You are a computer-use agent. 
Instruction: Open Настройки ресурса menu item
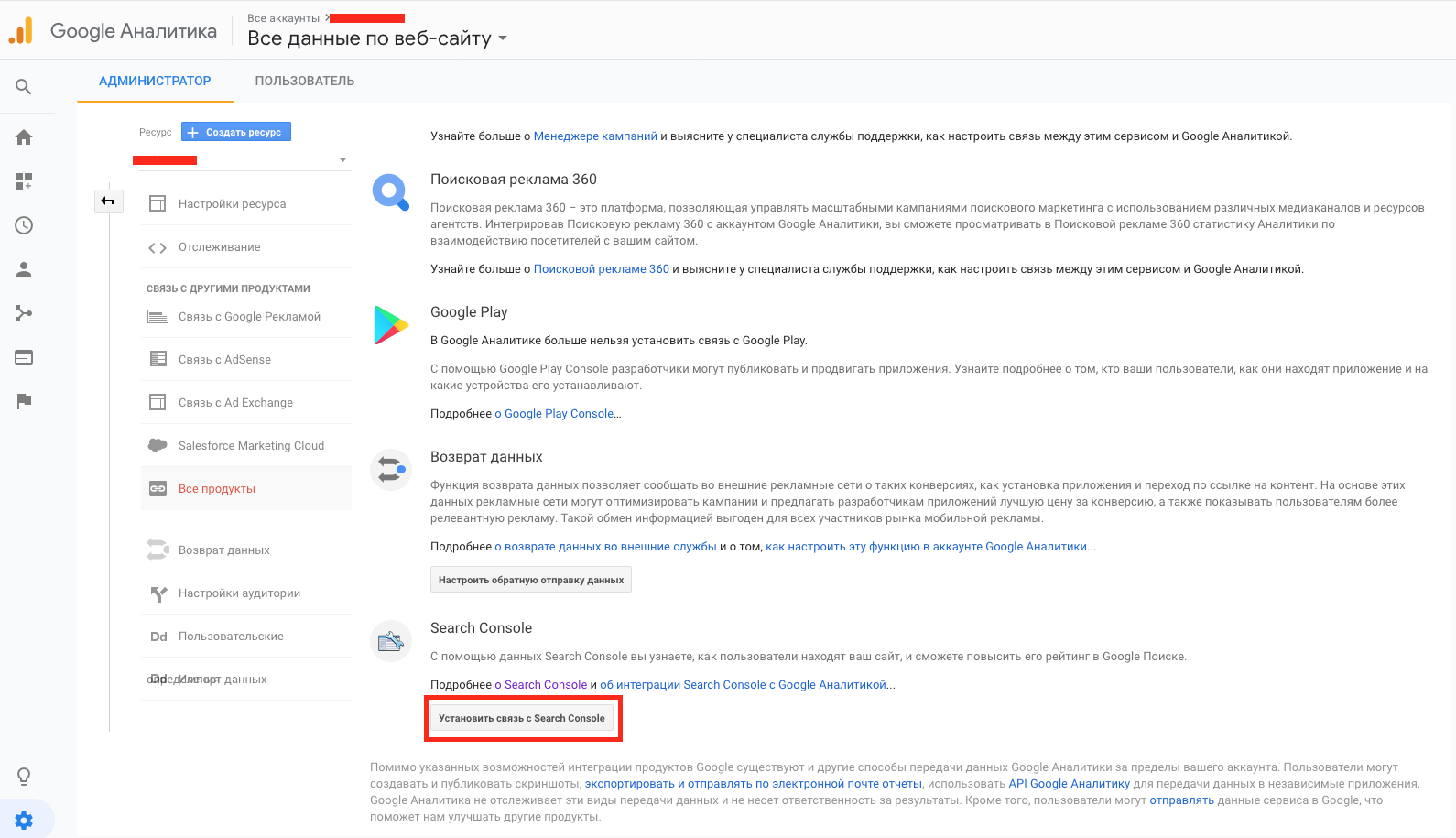246,203
